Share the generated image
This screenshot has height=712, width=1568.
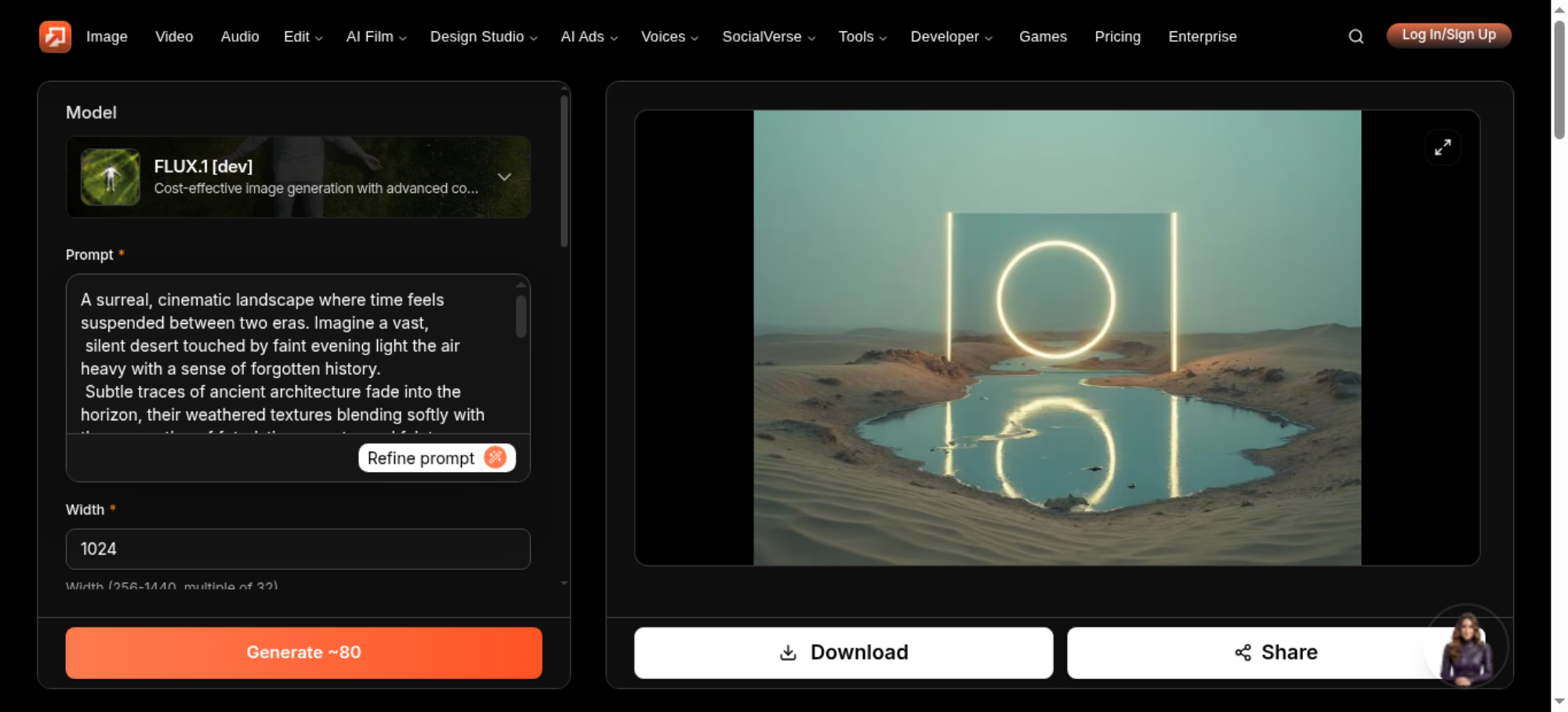tap(1276, 652)
